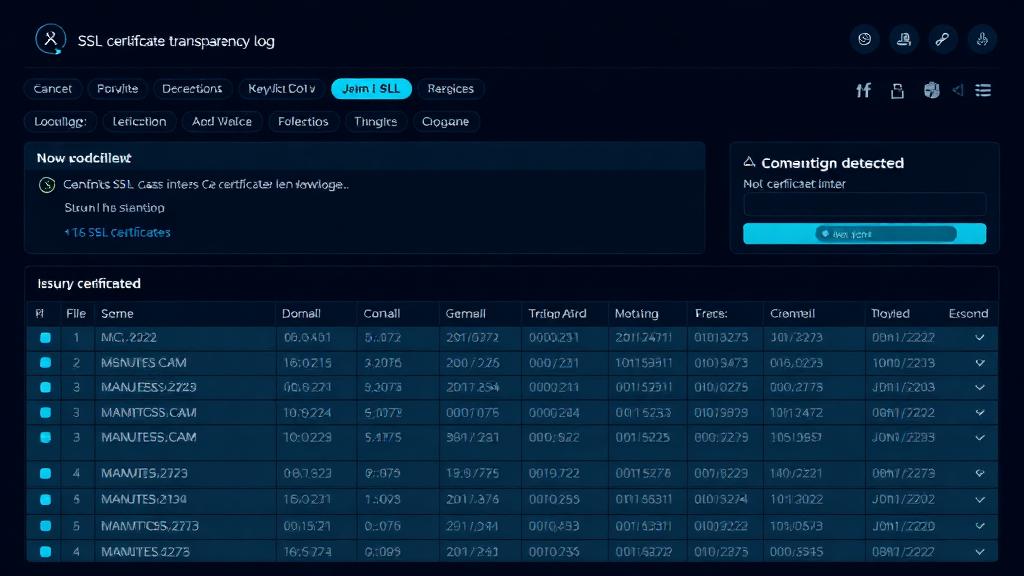Click the list view icon far right
The width and height of the screenshot is (1024, 576).
[983, 90]
